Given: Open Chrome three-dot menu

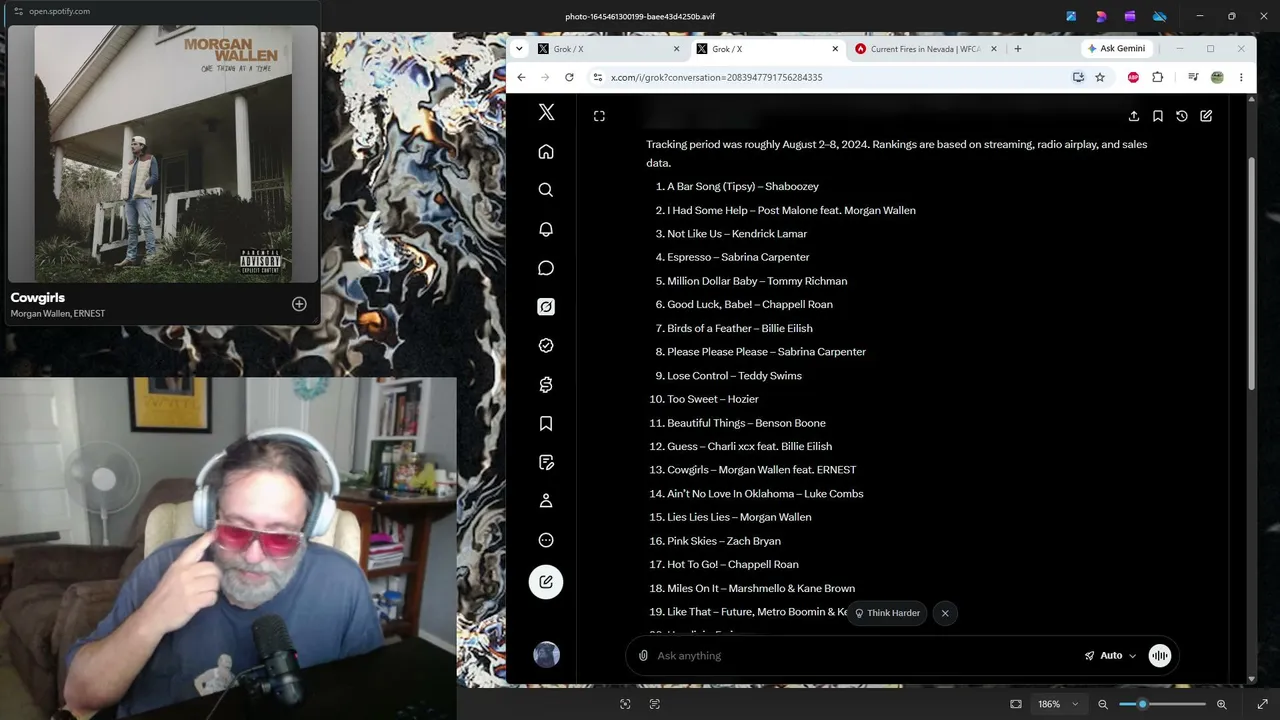Looking at the screenshot, I should 1241,77.
